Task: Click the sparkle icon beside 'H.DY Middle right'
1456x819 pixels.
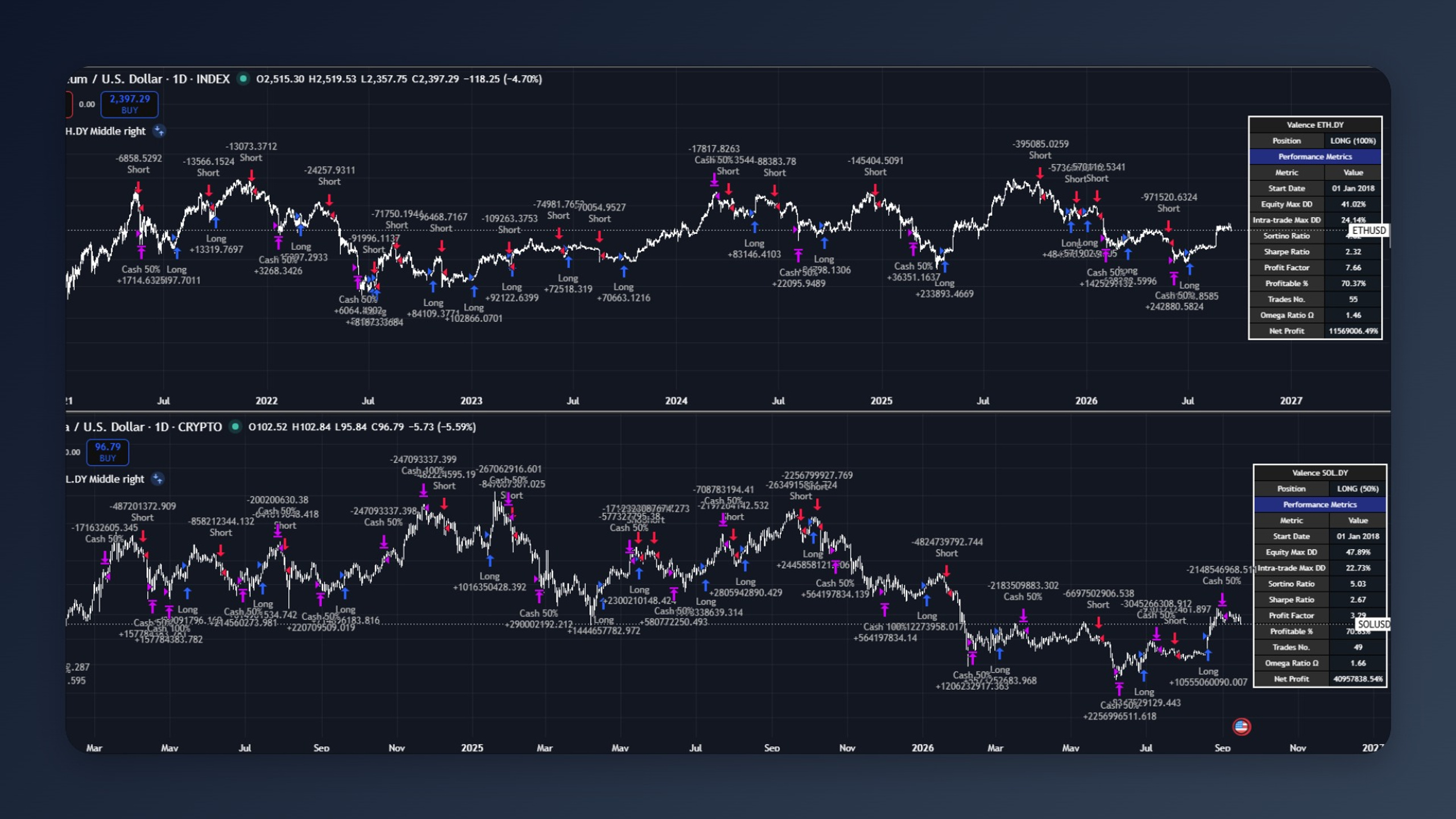Action: (x=159, y=131)
